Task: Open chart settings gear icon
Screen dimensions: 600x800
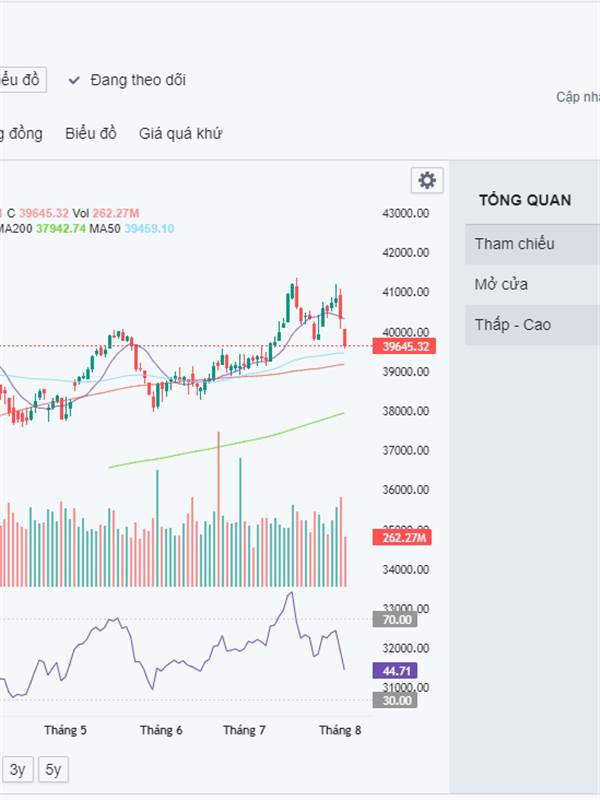Action: (427, 180)
